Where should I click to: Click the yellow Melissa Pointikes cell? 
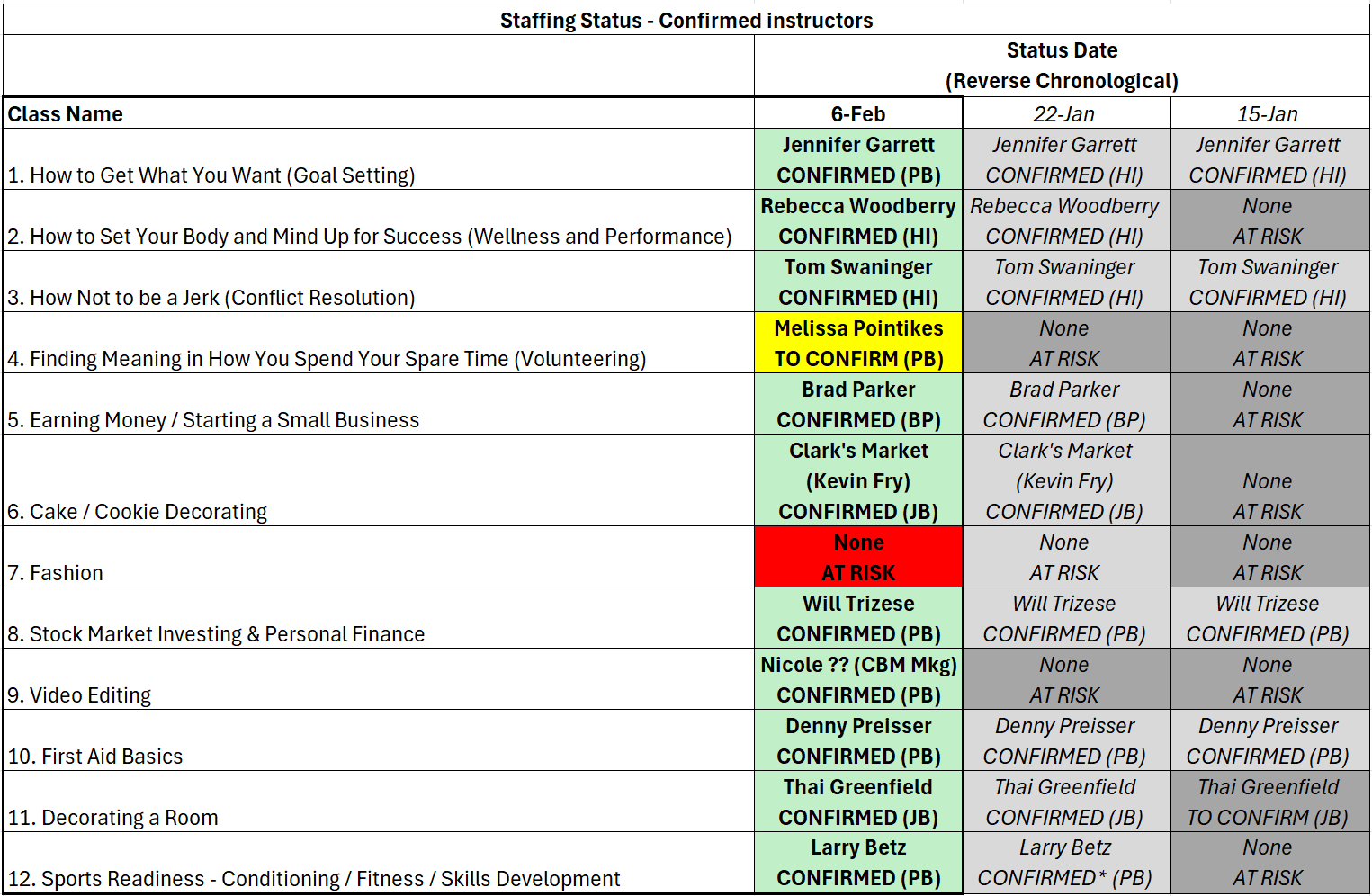coord(858,343)
